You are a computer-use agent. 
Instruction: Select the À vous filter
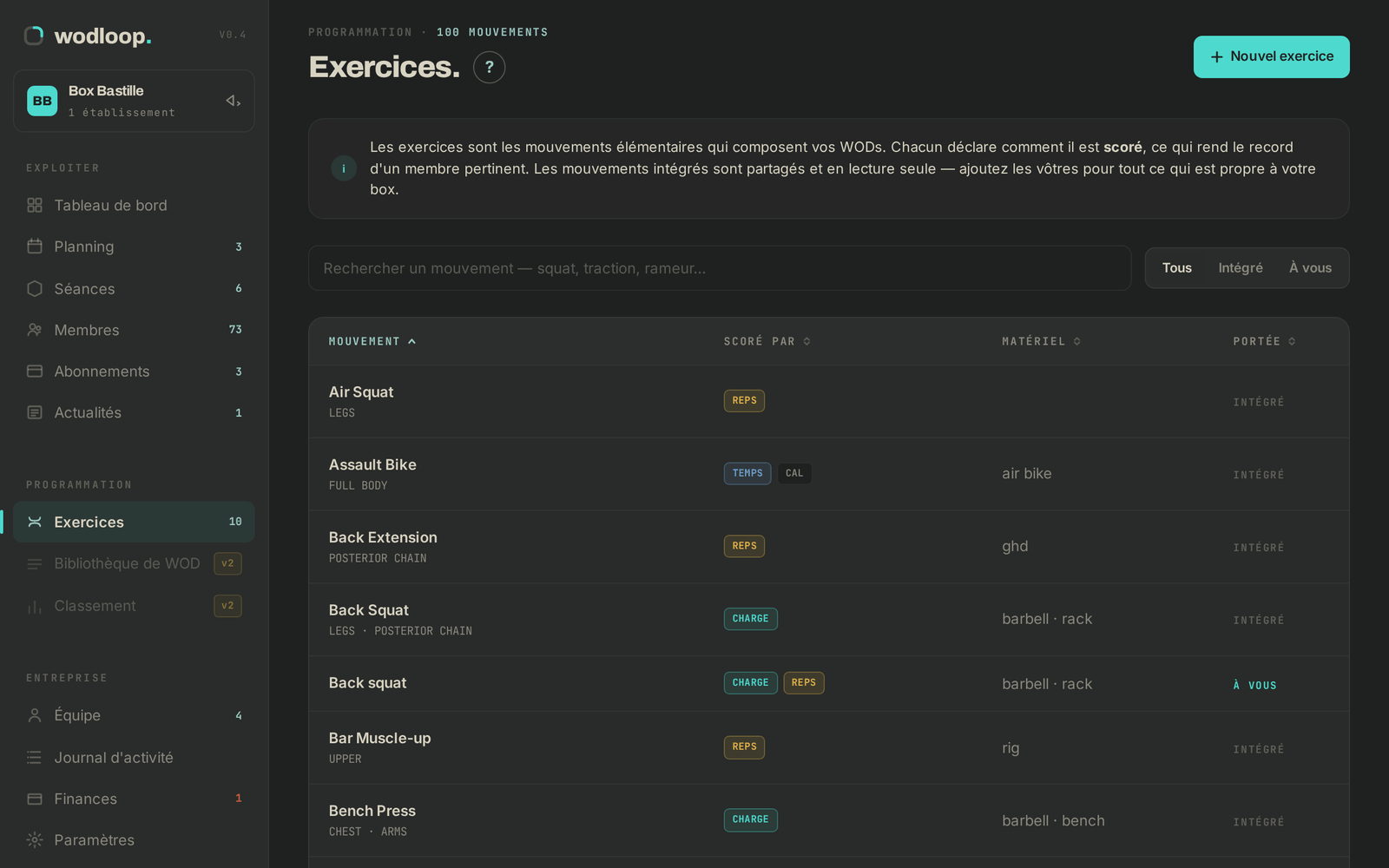[1310, 268]
